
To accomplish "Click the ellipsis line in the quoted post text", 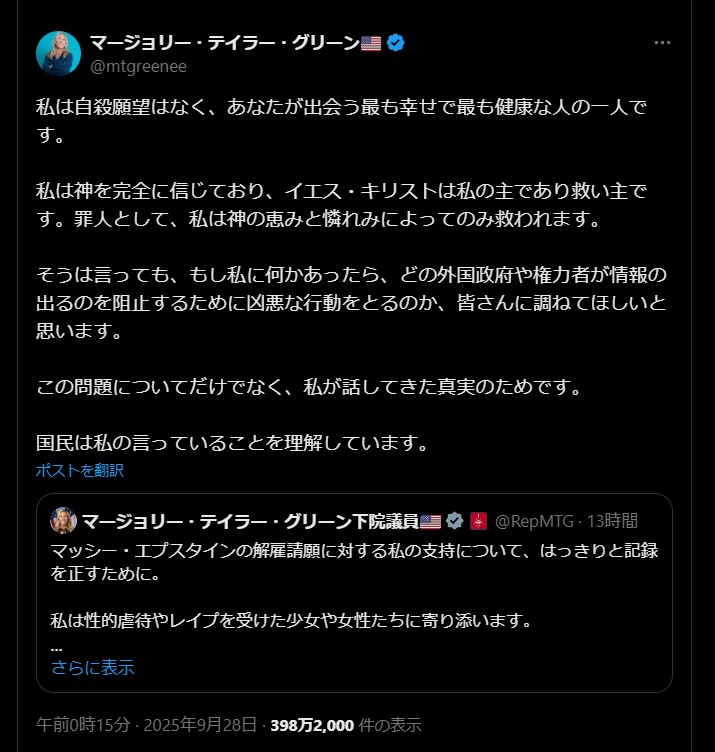I will (56, 645).
